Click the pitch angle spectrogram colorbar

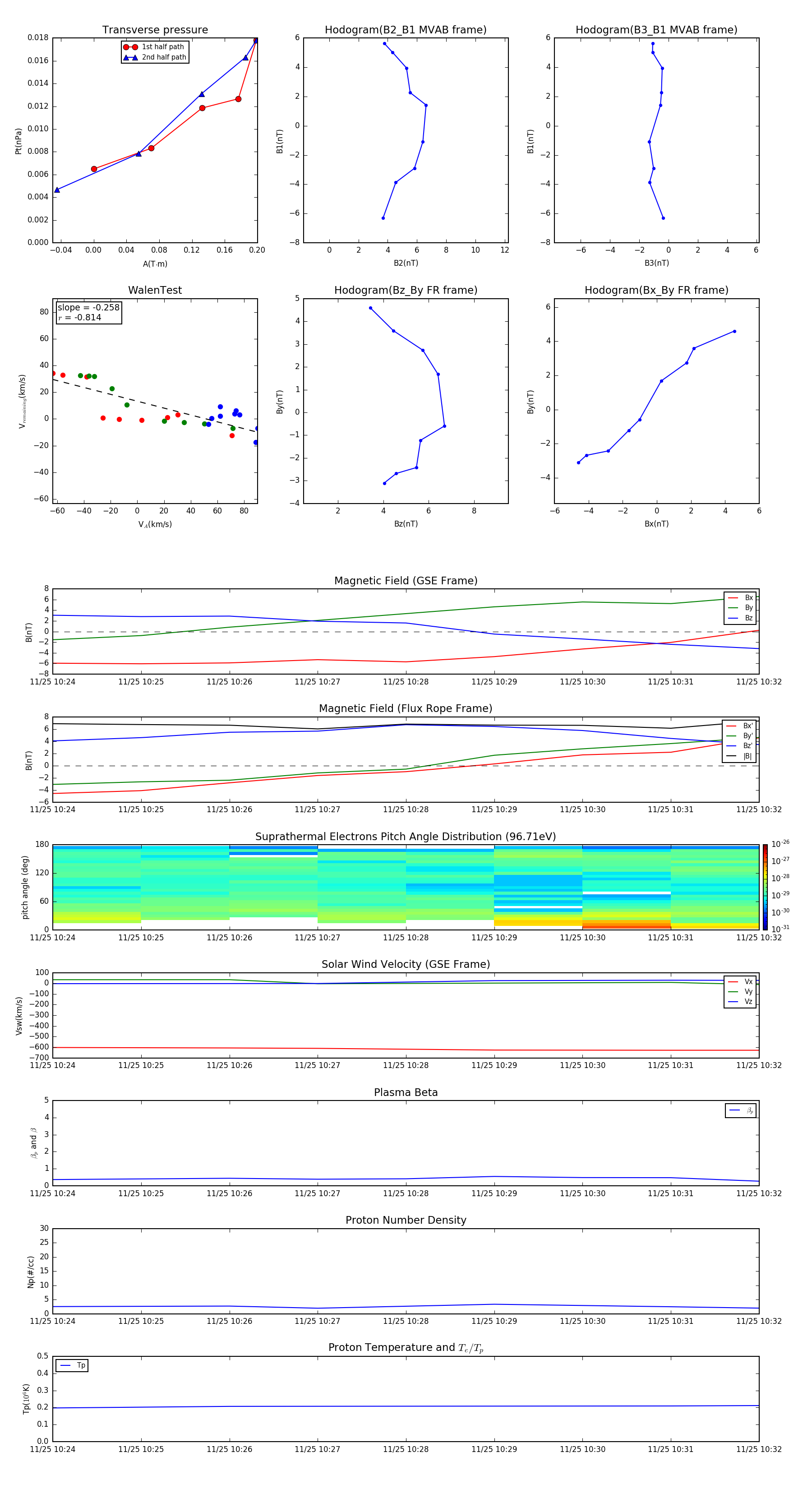click(x=765, y=887)
